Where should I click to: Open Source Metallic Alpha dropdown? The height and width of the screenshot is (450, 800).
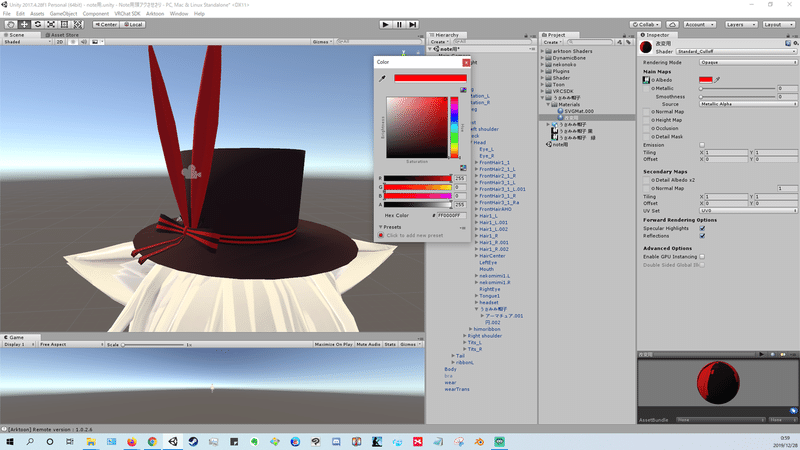click(x=748, y=104)
